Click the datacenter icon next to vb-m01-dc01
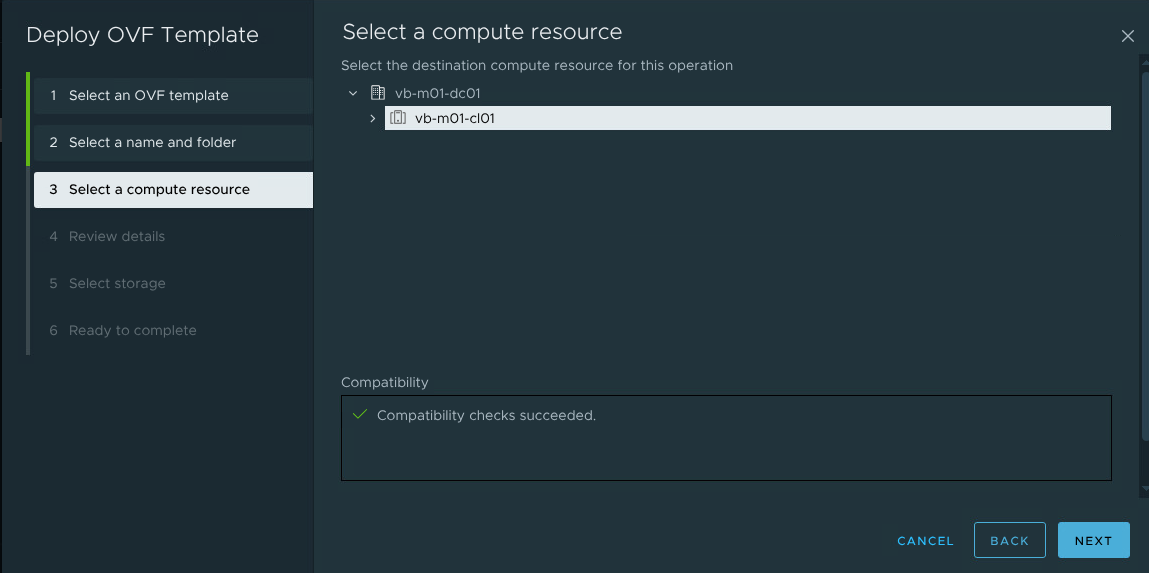The height and width of the screenshot is (573, 1149). 377,93
